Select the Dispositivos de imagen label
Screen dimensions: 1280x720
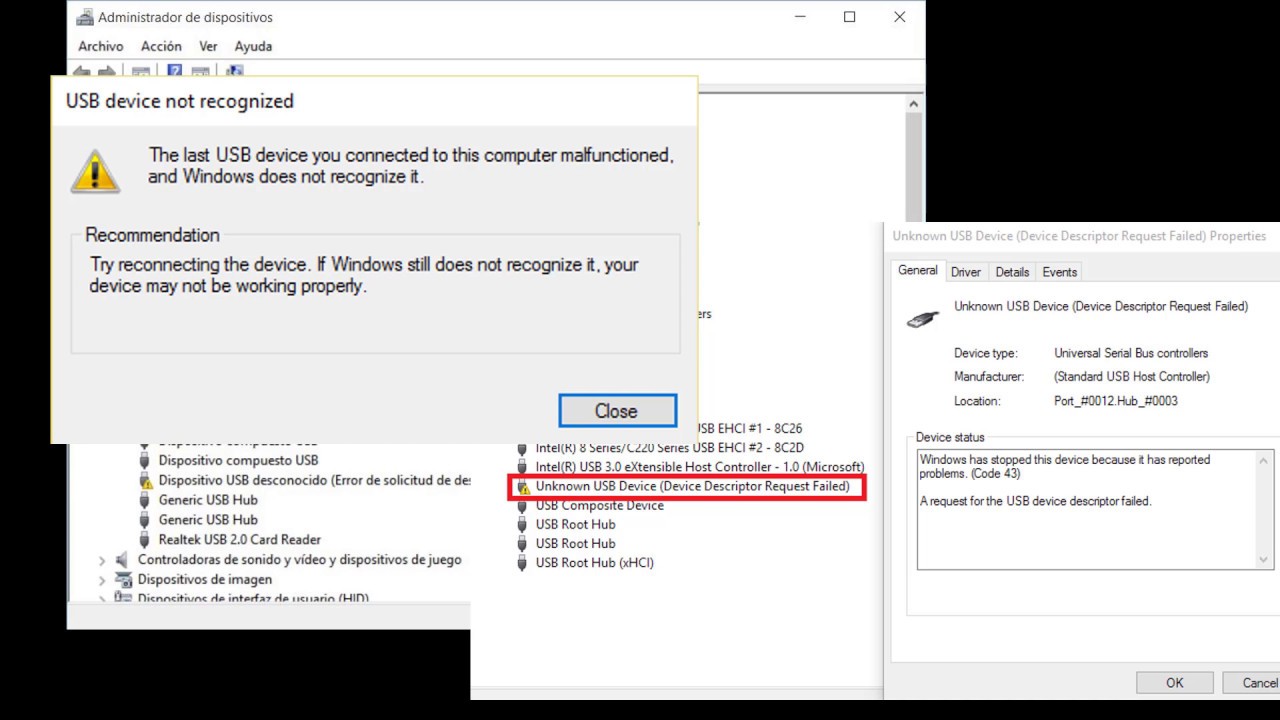pos(205,579)
